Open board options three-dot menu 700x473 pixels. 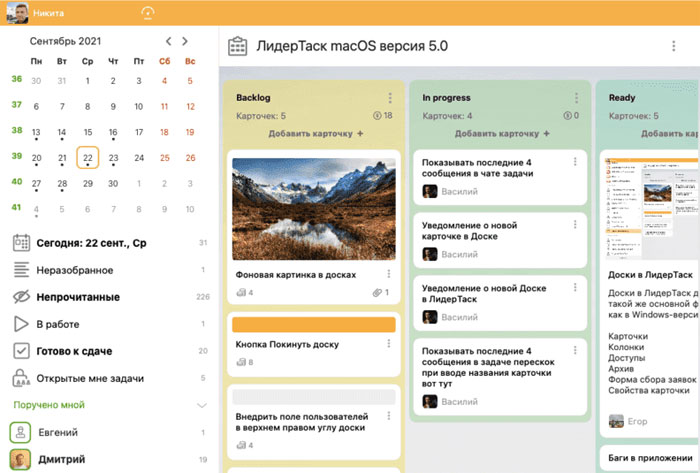click(x=674, y=46)
